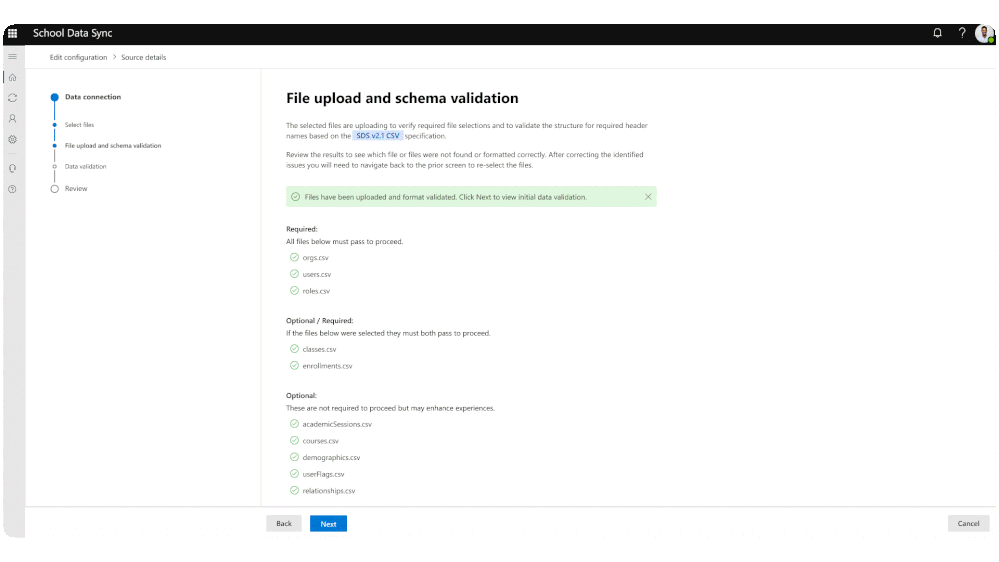999x562 pixels.
Task: Click the question mark help icon
Action: pyautogui.click(x=962, y=33)
